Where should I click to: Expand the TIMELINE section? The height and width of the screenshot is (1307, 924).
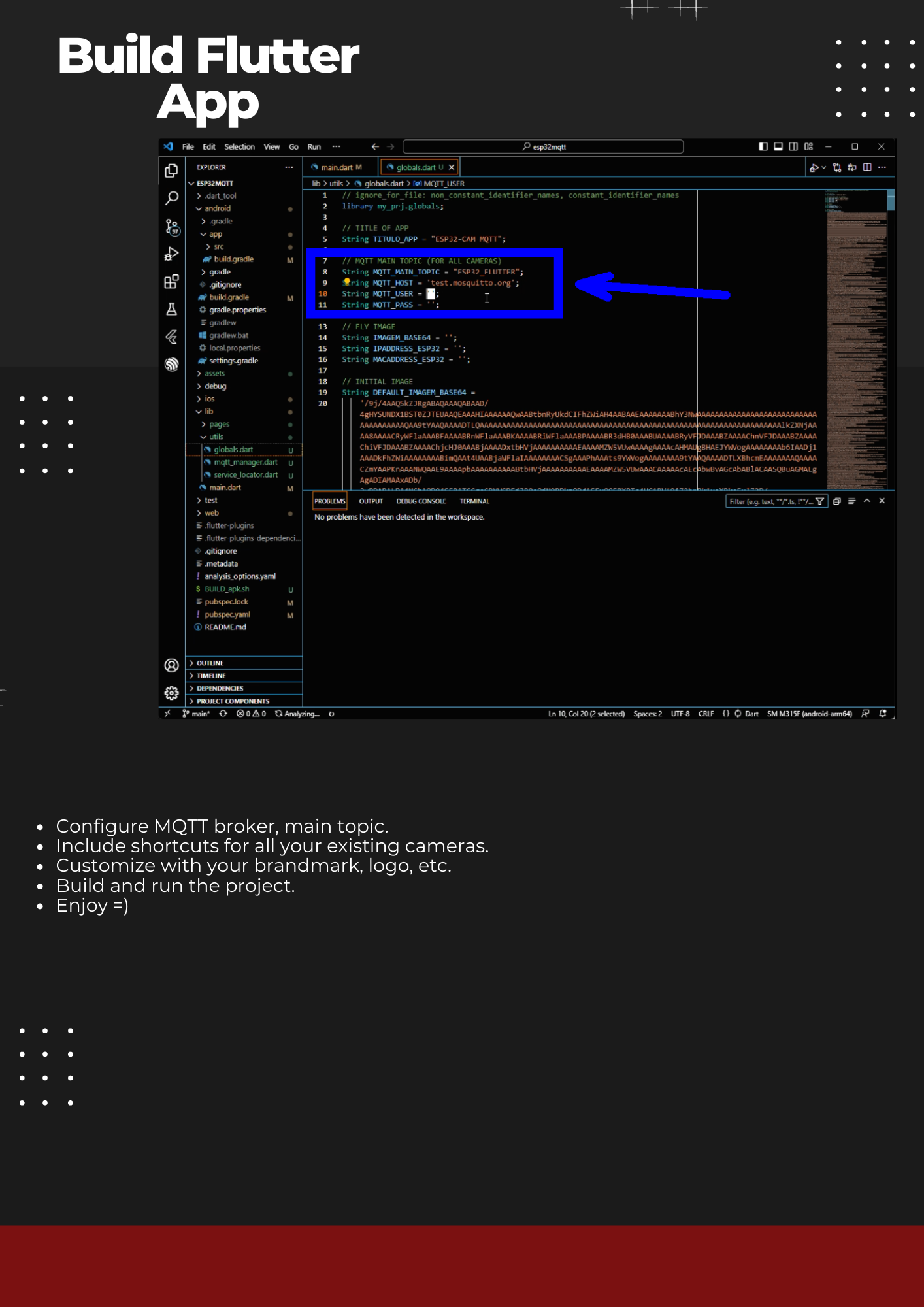pyautogui.click(x=244, y=676)
